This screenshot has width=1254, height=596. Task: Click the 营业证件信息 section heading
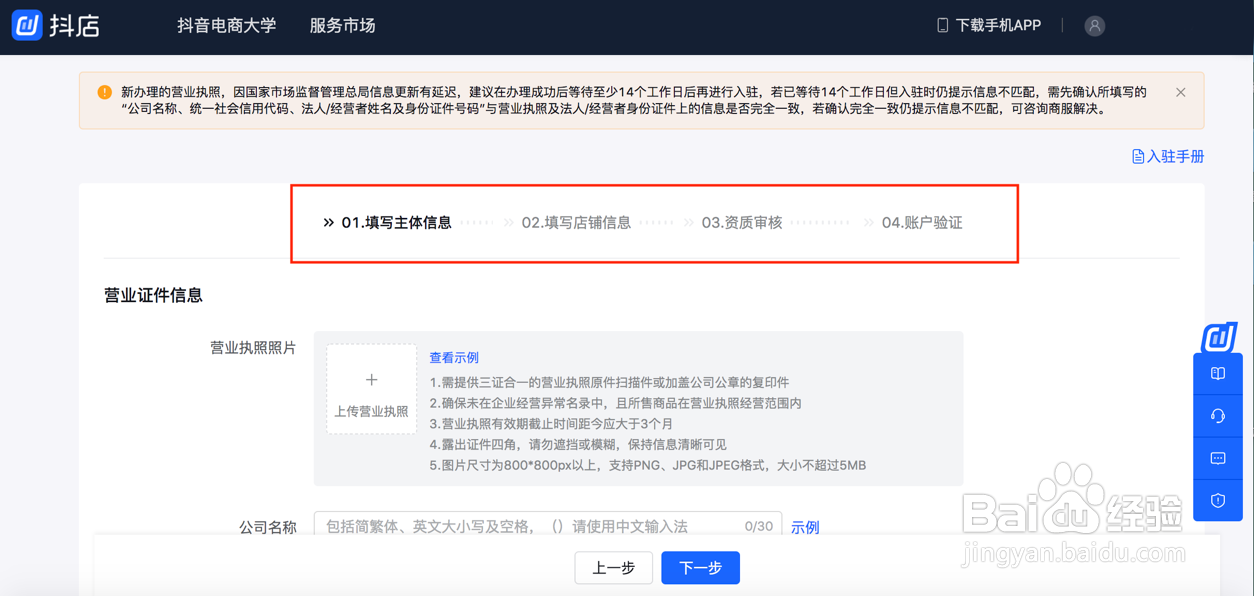[154, 296]
